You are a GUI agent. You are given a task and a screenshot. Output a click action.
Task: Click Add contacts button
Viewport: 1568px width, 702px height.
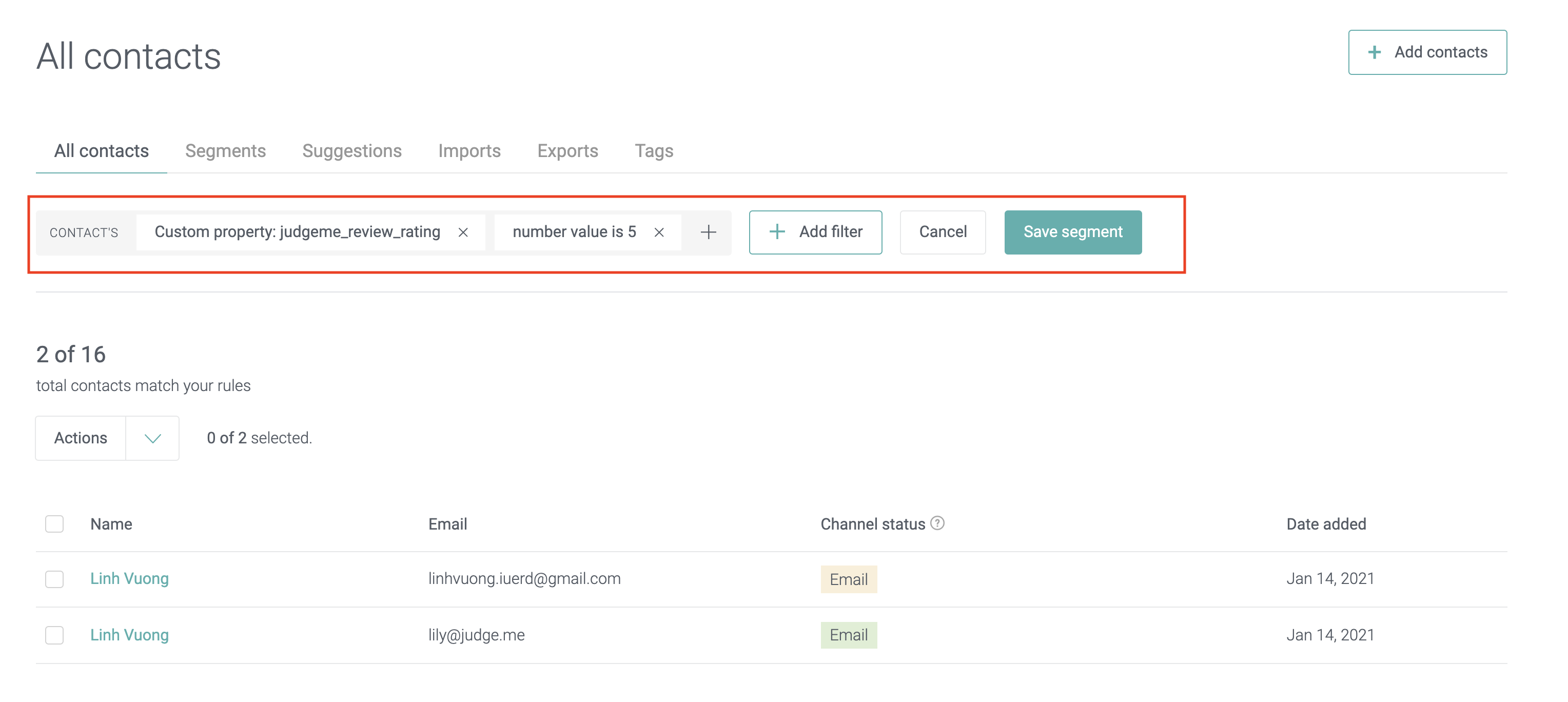[1427, 52]
